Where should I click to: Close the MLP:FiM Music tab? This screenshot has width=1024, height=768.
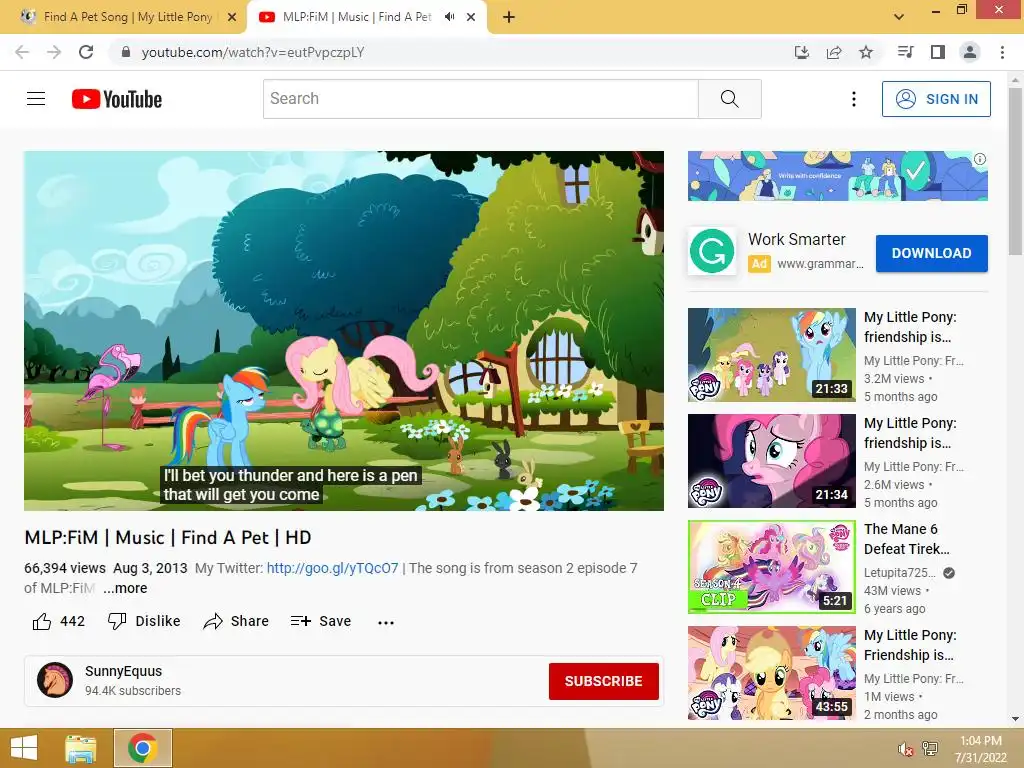(471, 17)
